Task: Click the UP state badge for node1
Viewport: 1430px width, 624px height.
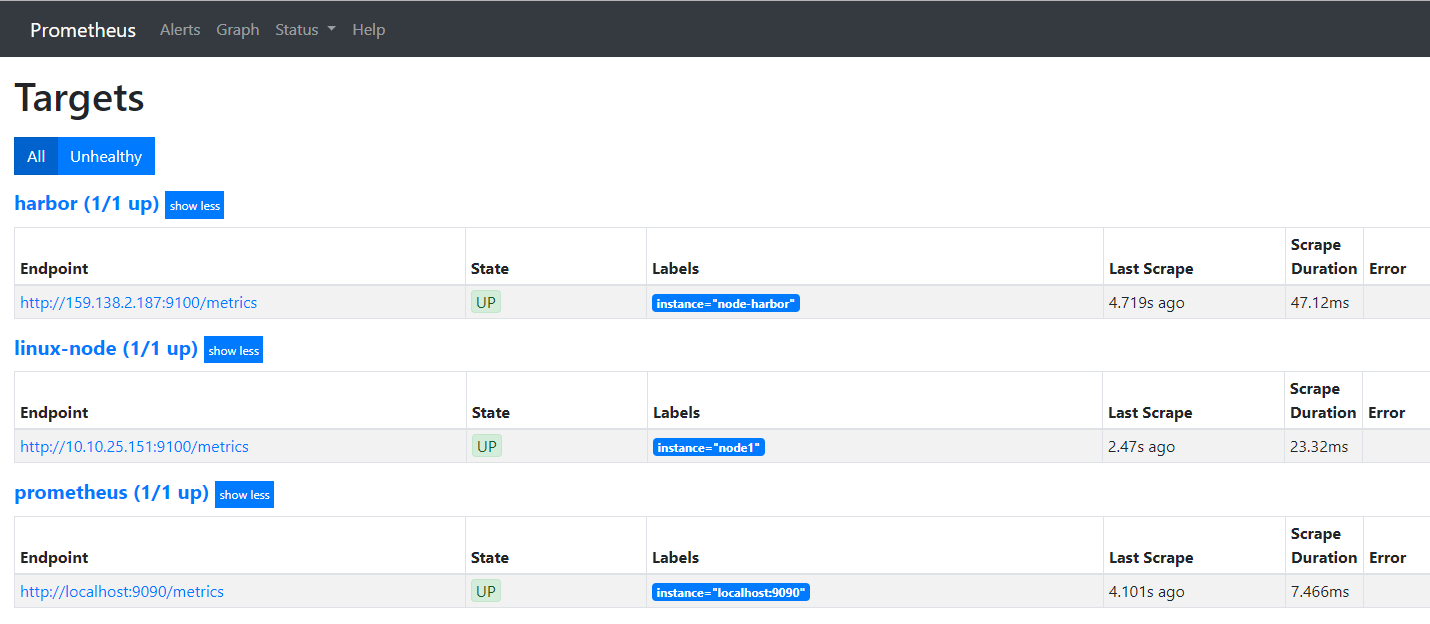Action: (x=487, y=446)
